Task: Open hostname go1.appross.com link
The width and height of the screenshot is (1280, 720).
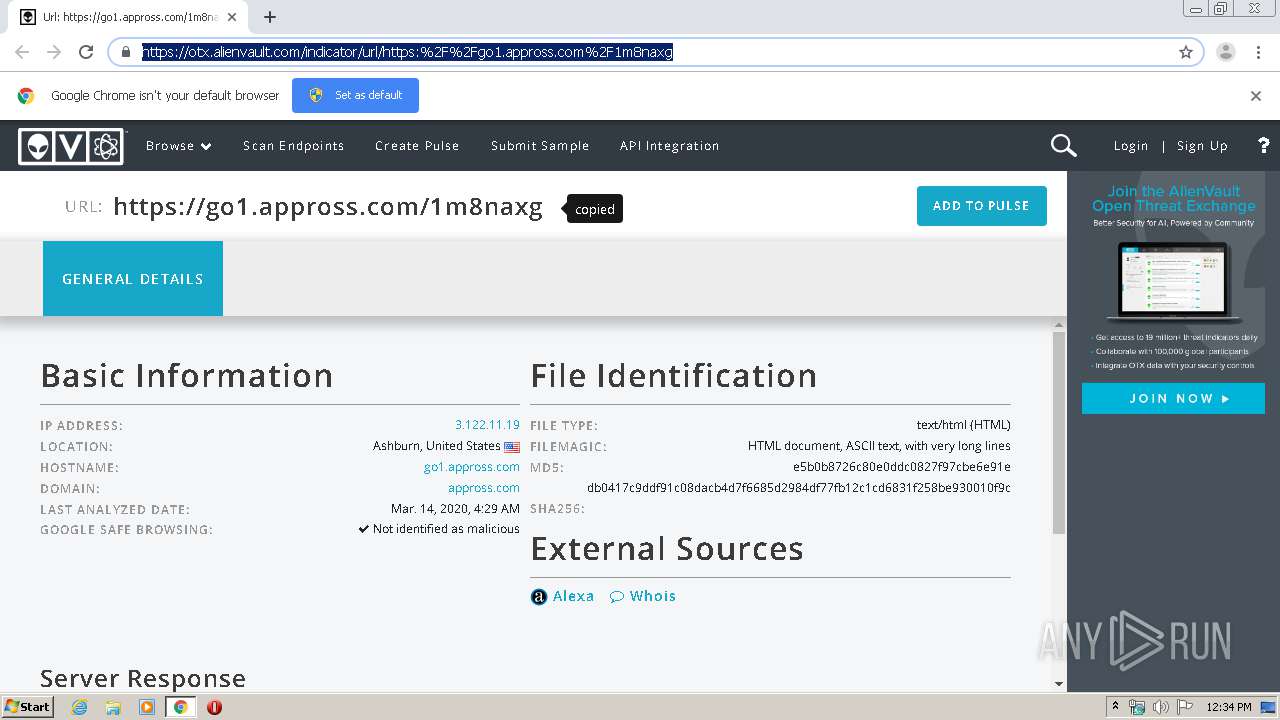Action: point(472,467)
